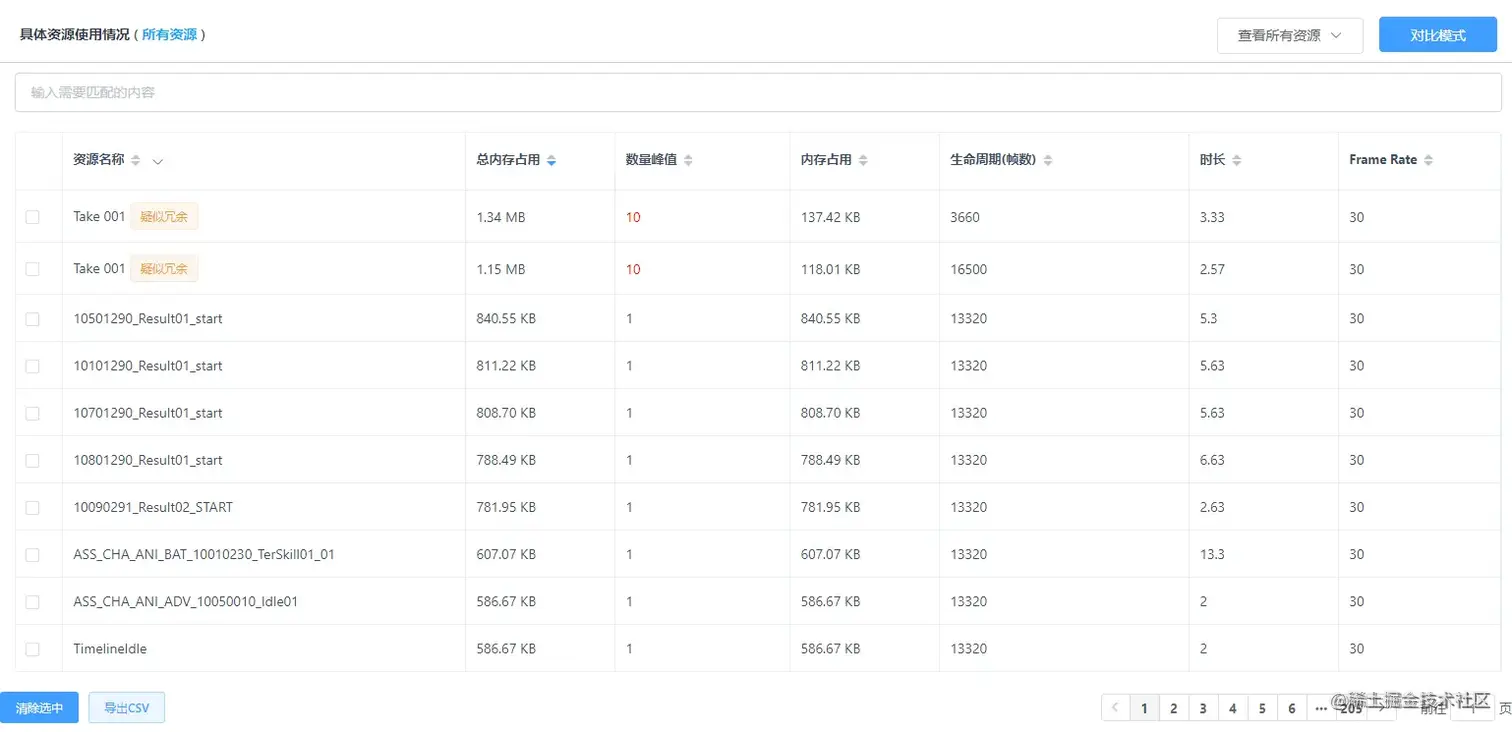This screenshot has width=1512, height=732.
Task: Check the TimelineIdle row
Action: pos(31,648)
